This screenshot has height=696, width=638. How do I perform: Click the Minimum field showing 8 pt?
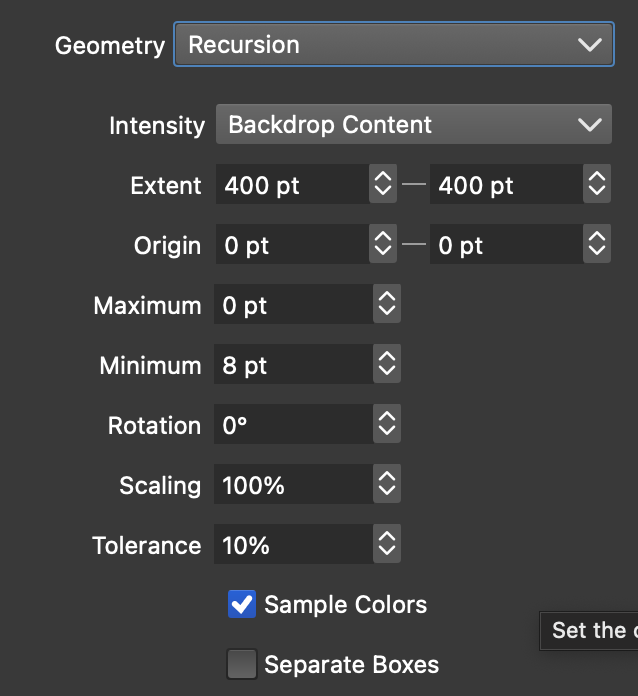(x=293, y=365)
